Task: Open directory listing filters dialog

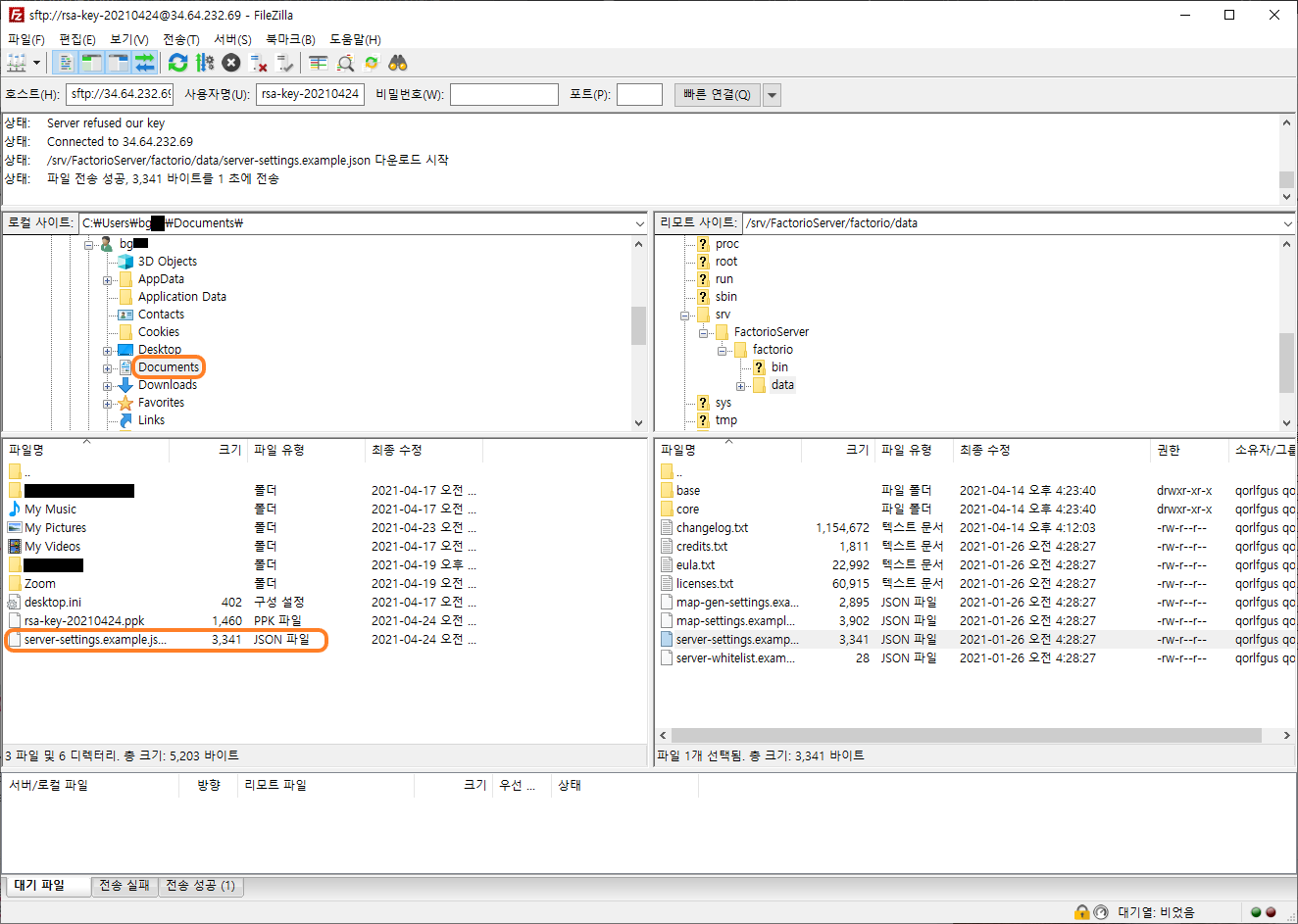Action: pos(318,63)
